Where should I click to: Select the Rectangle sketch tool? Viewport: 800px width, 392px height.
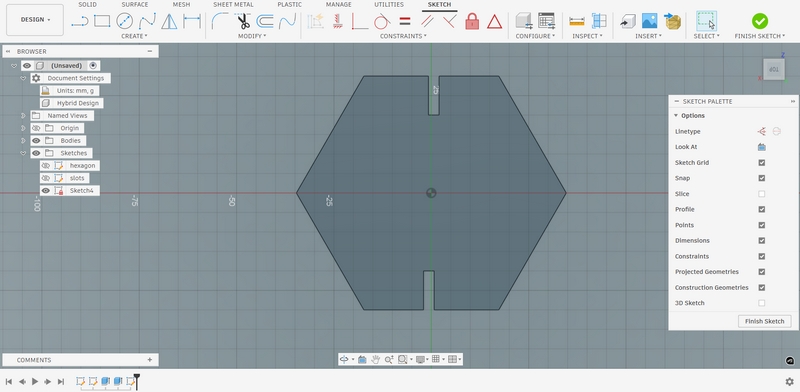(102, 21)
